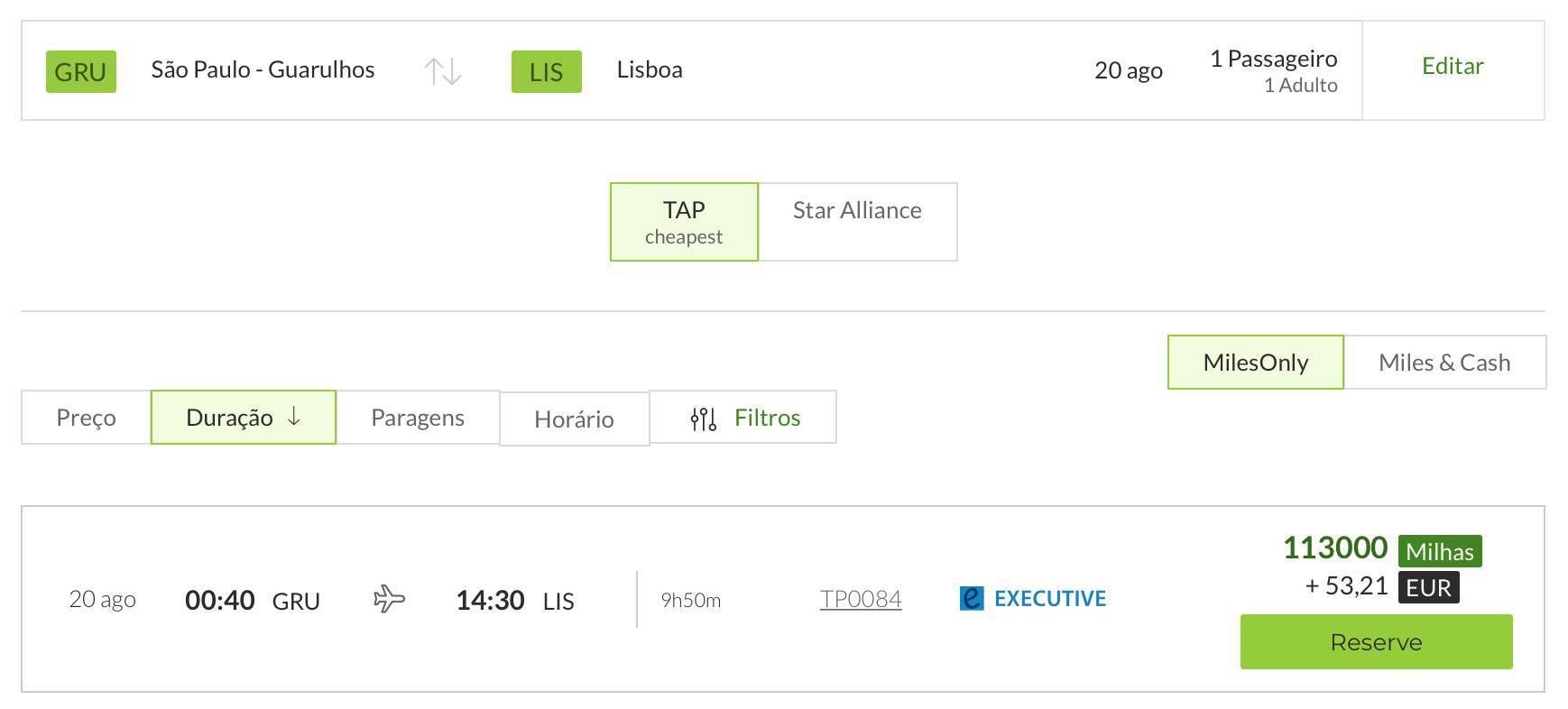Select MilesOnly payment option
Screen dimensions: 1568x709
coord(1256,363)
